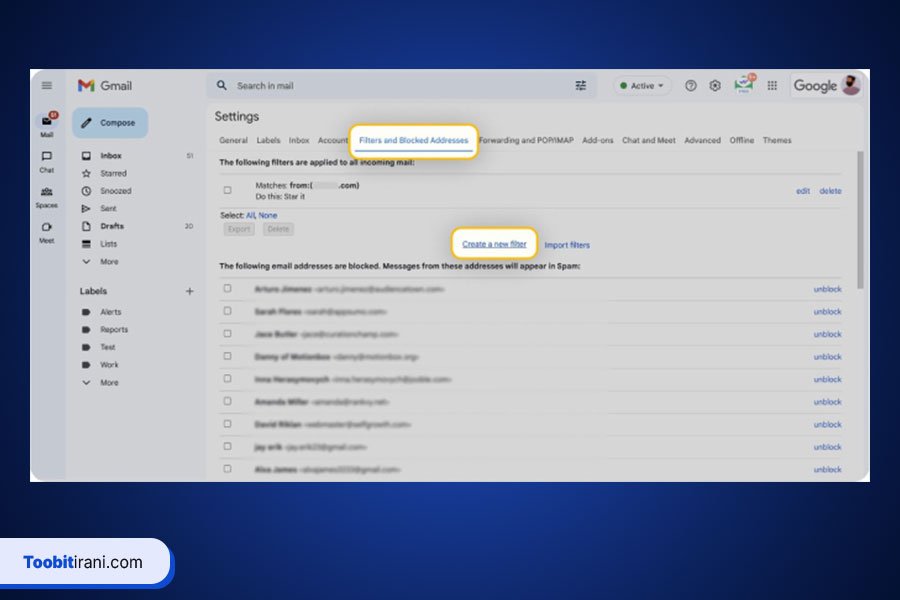Open Chat in the left sidebar
This screenshot has width=900, height=600.
(47, 161)
